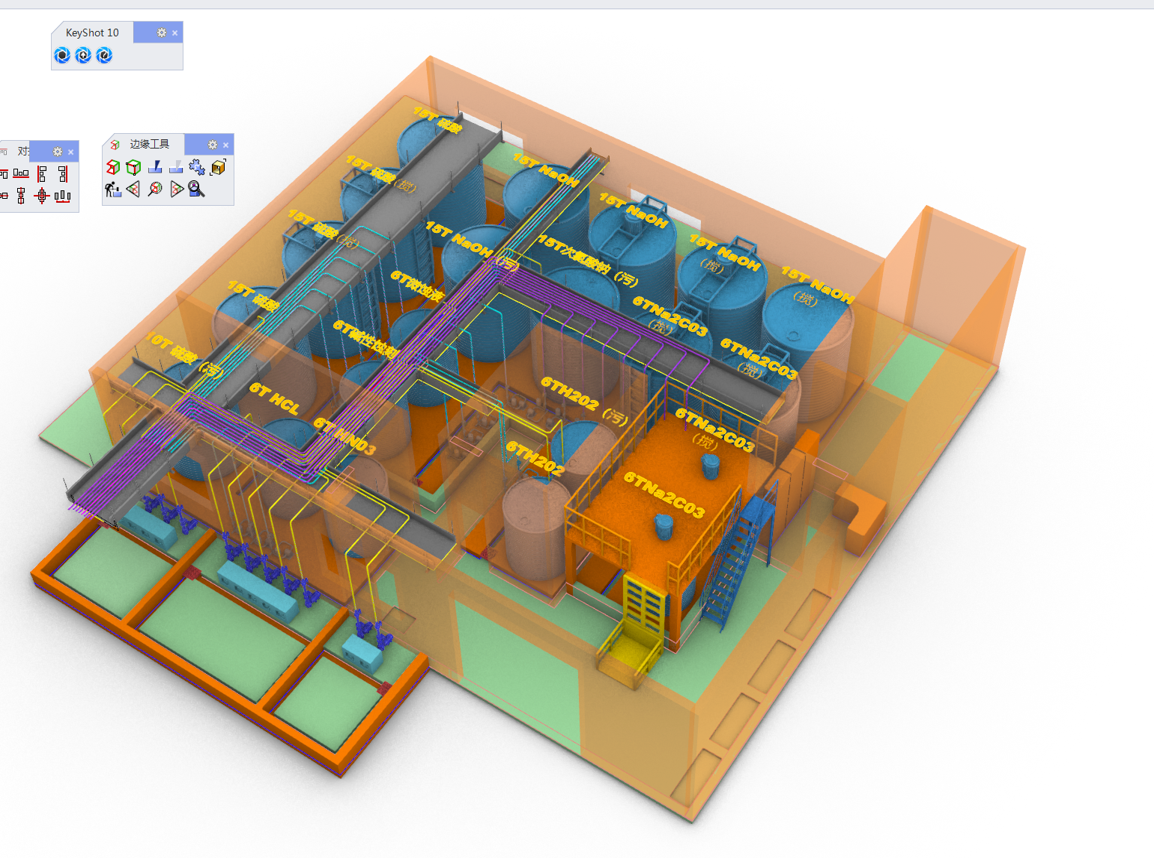Click the yellow cube rebuild edges icon

(x=218, y=167)
